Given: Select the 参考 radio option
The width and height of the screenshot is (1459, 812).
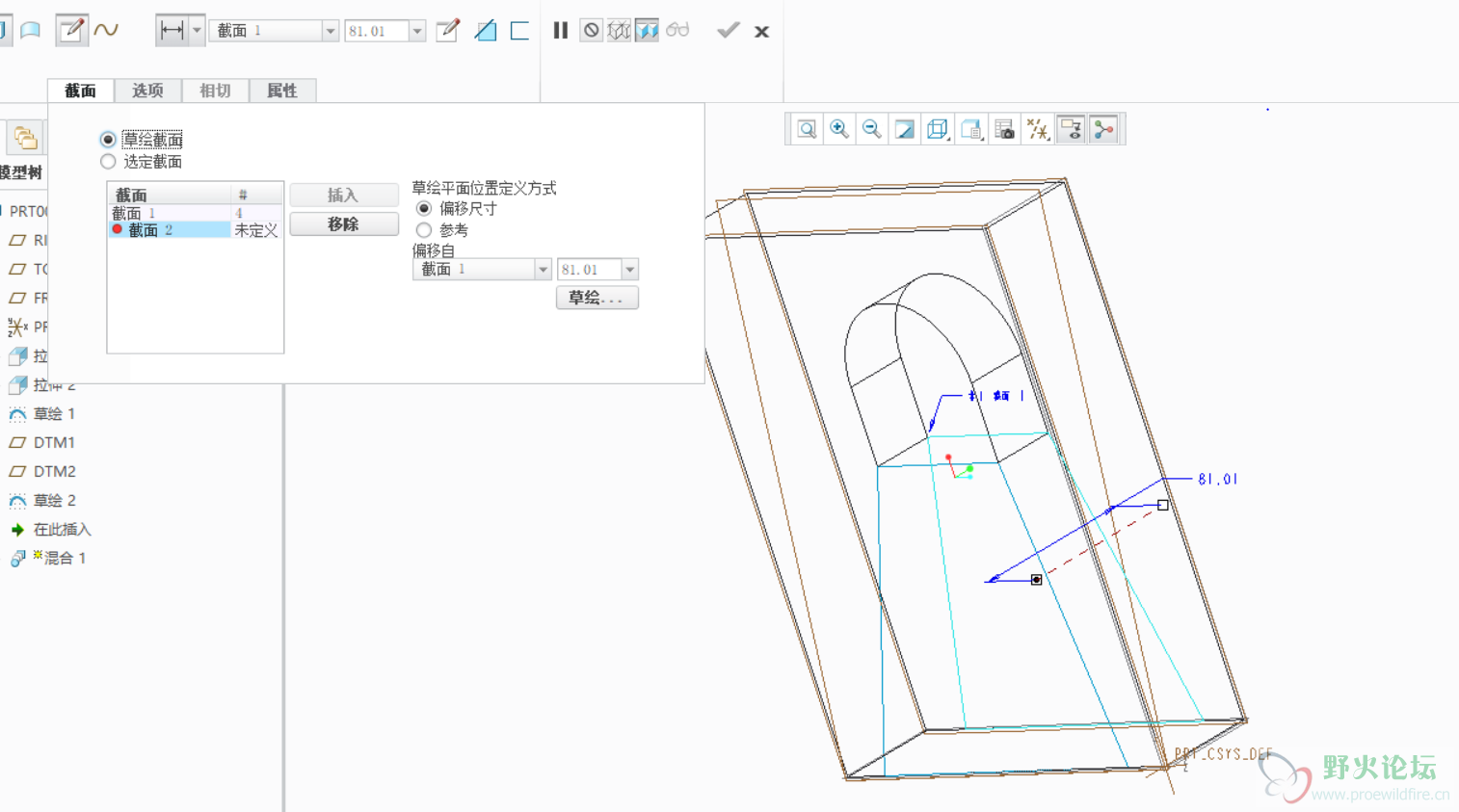Looking at the screenshot, I should pyautogui.click(x=423, y=230).
